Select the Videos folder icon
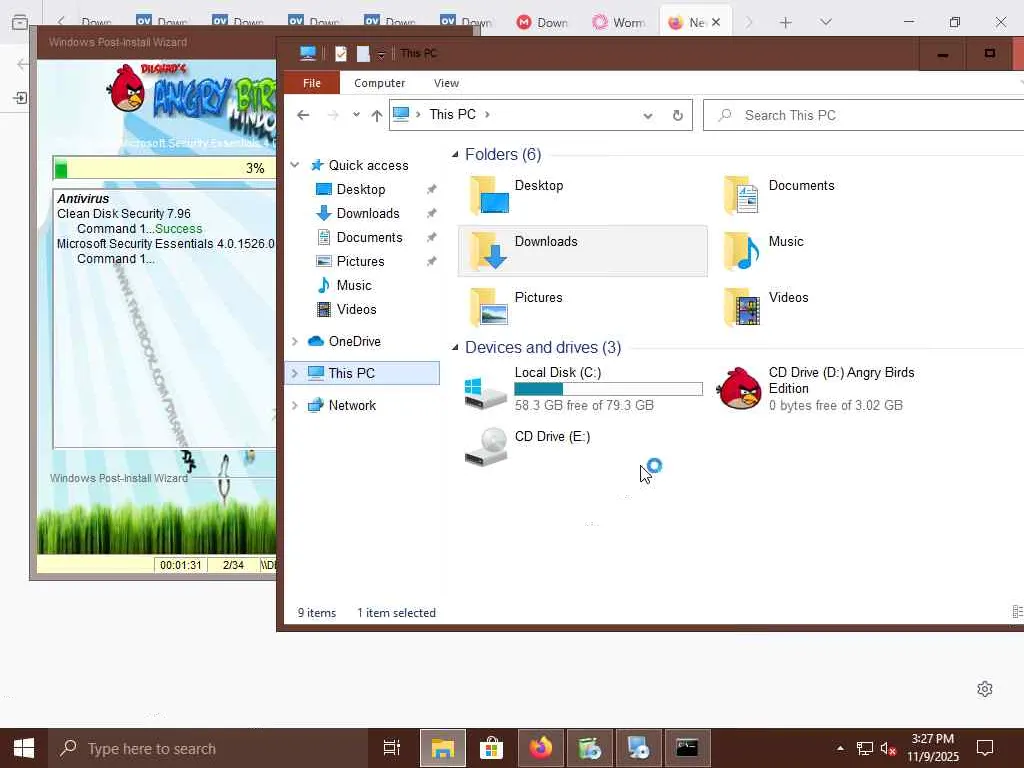Viewport: 1024px width, 768px height. (743, 307)
